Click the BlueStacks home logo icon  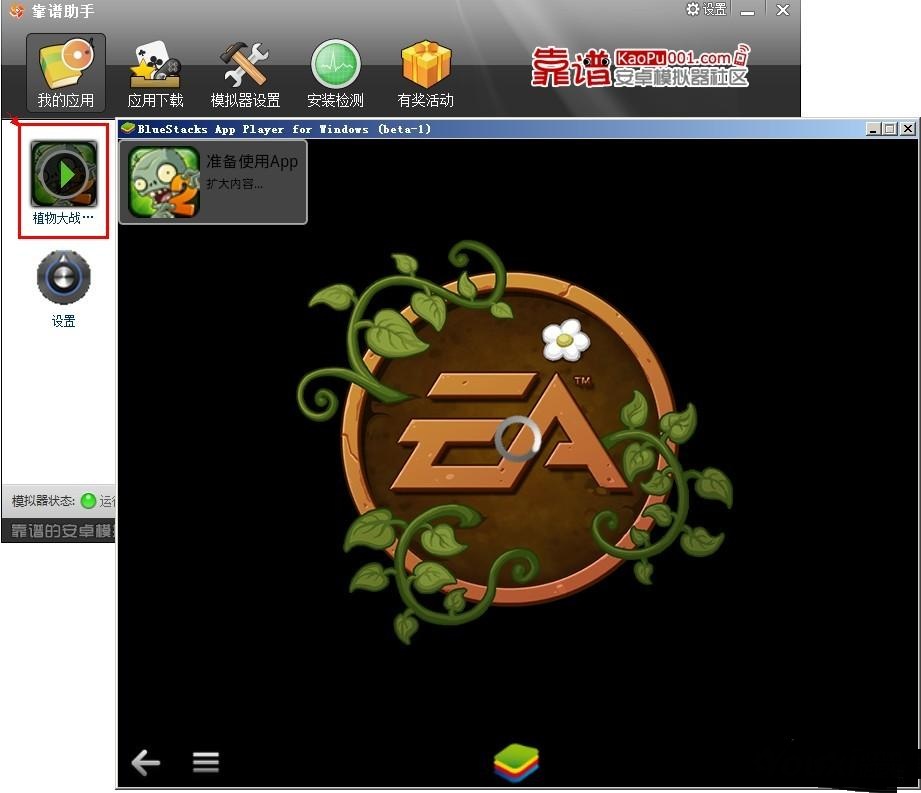tap(516, 762)
